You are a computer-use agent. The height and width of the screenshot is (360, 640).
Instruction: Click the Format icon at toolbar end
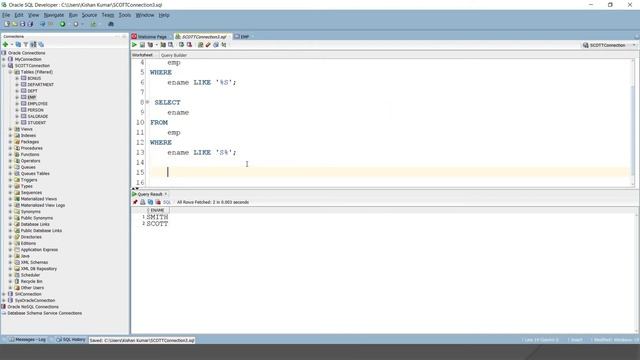224,44
